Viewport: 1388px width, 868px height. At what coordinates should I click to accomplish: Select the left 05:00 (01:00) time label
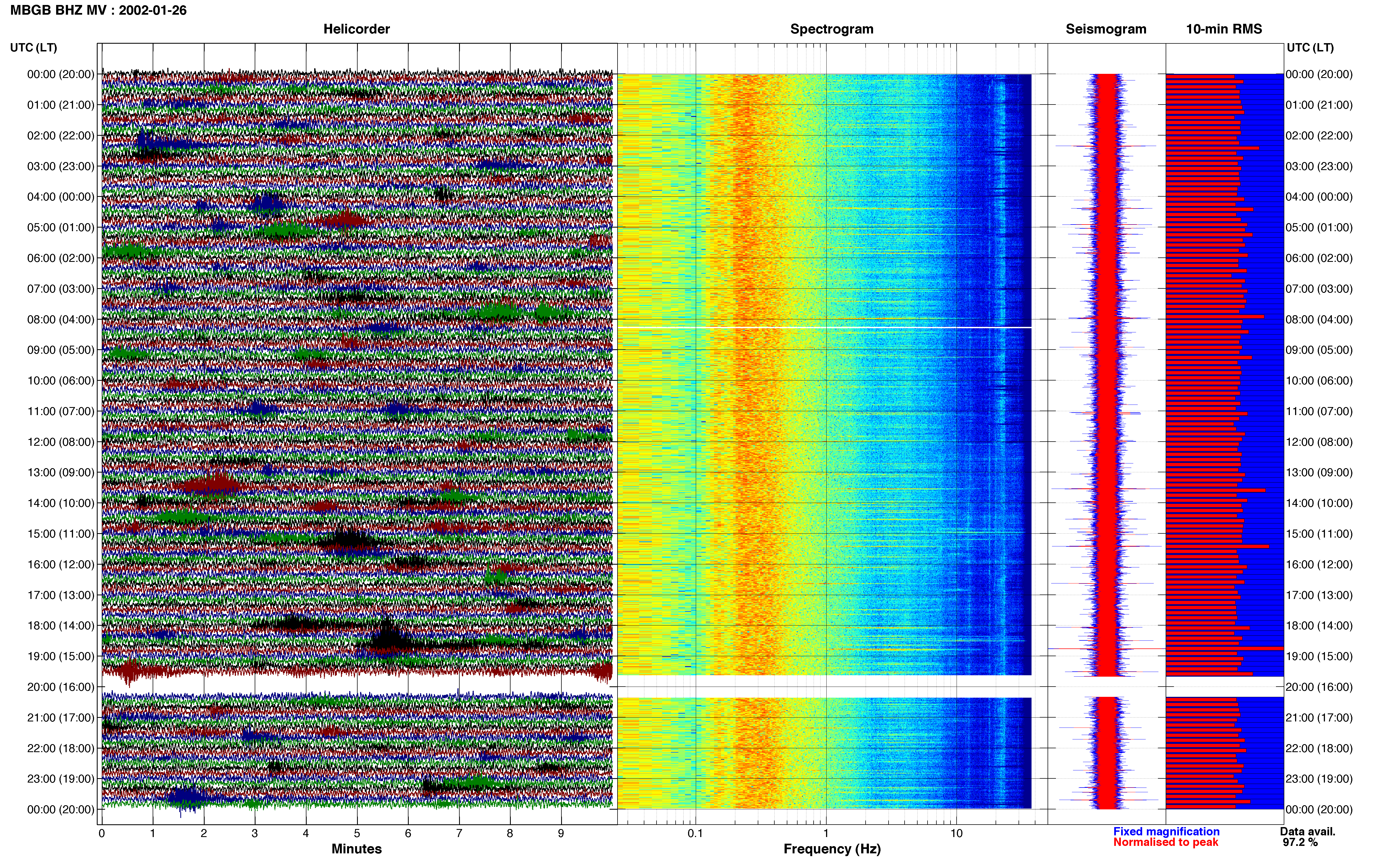coord(61,227)
